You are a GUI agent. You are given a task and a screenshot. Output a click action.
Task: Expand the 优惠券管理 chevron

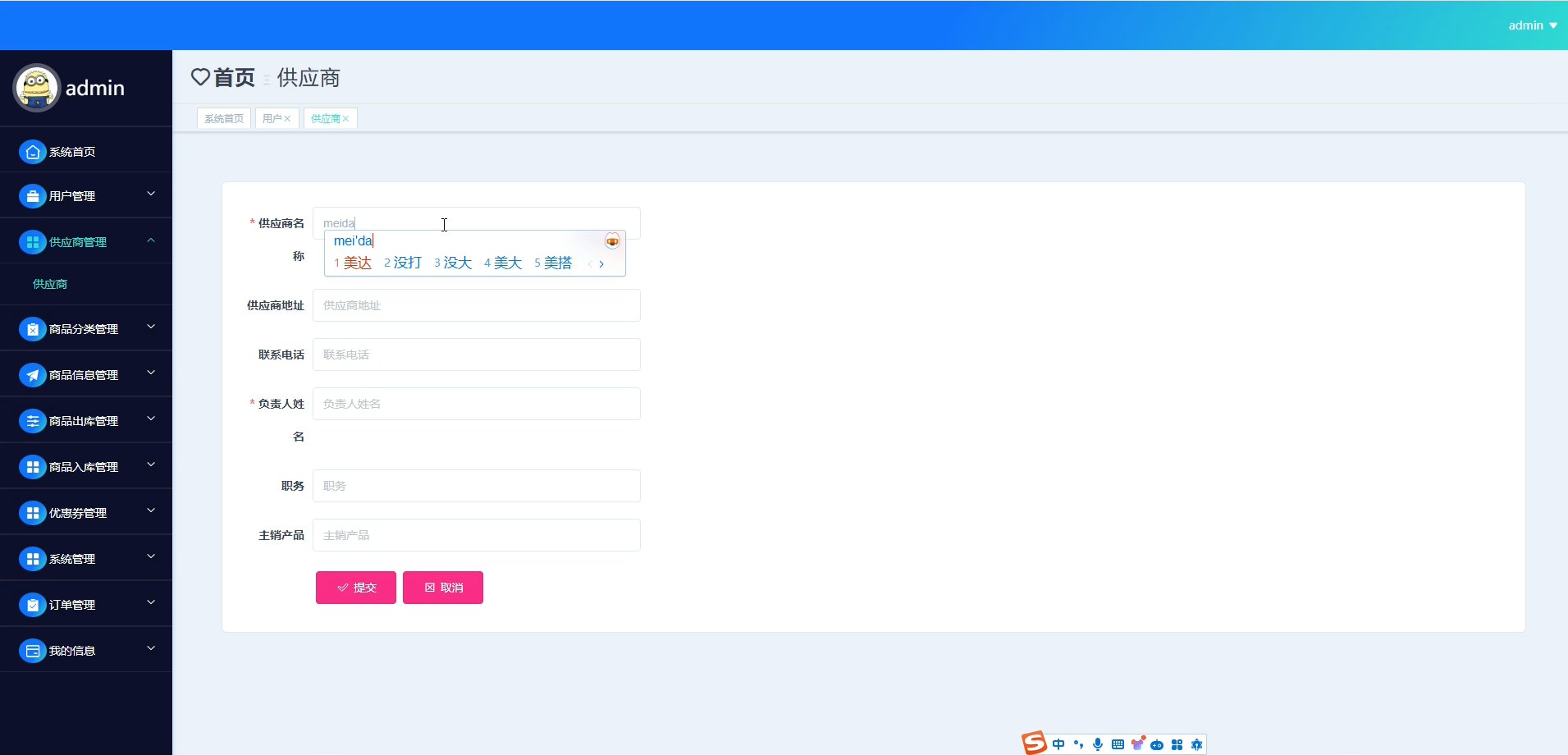(x=151, y=511)
